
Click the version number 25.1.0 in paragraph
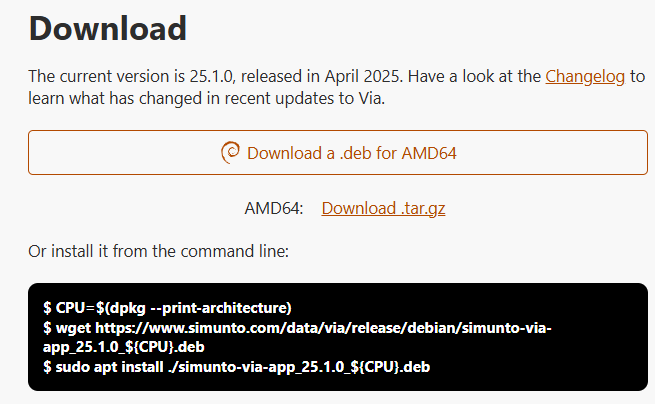coord(211,76)
